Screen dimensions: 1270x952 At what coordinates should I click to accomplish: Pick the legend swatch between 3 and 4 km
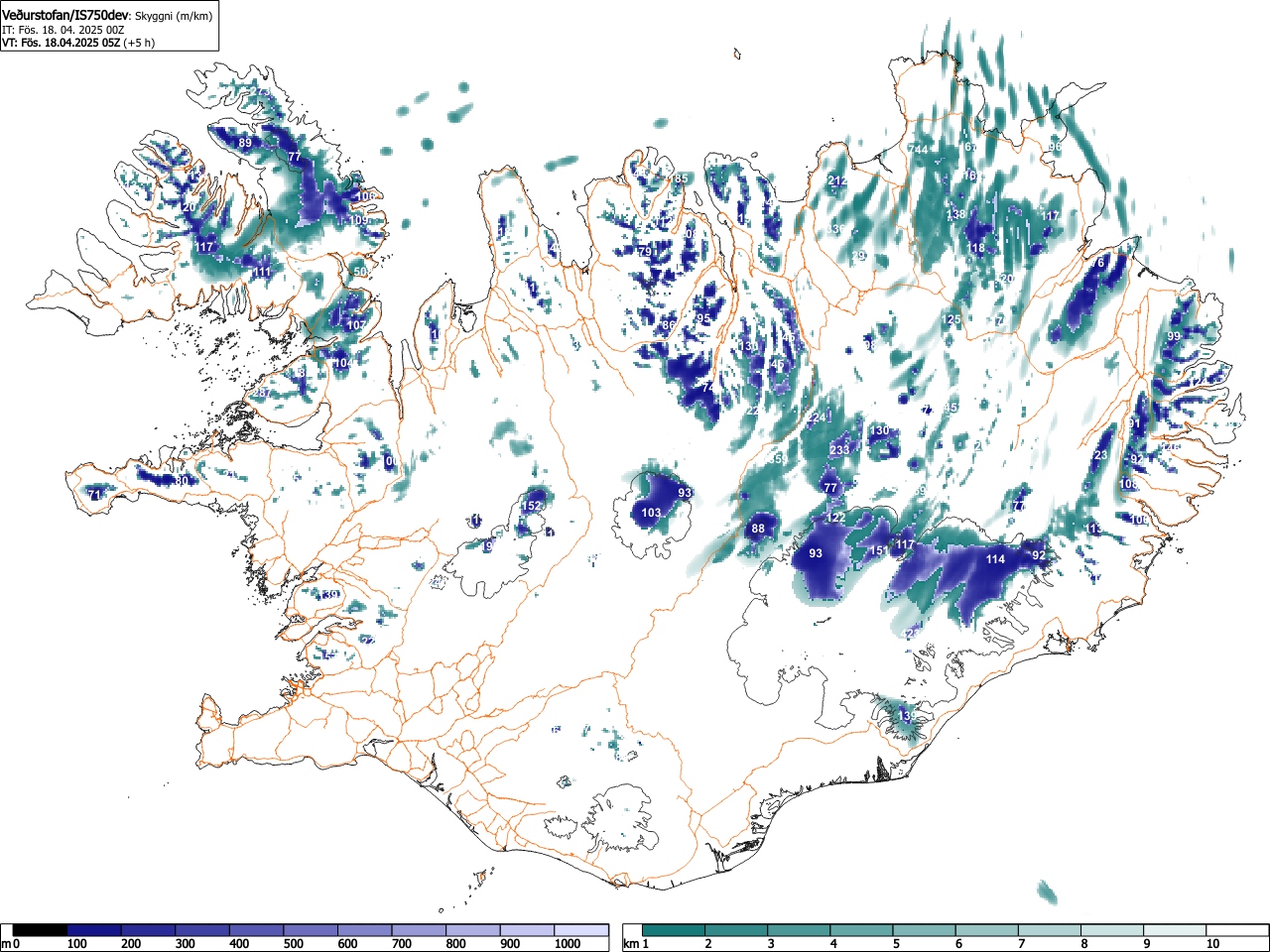click(799, 930)
